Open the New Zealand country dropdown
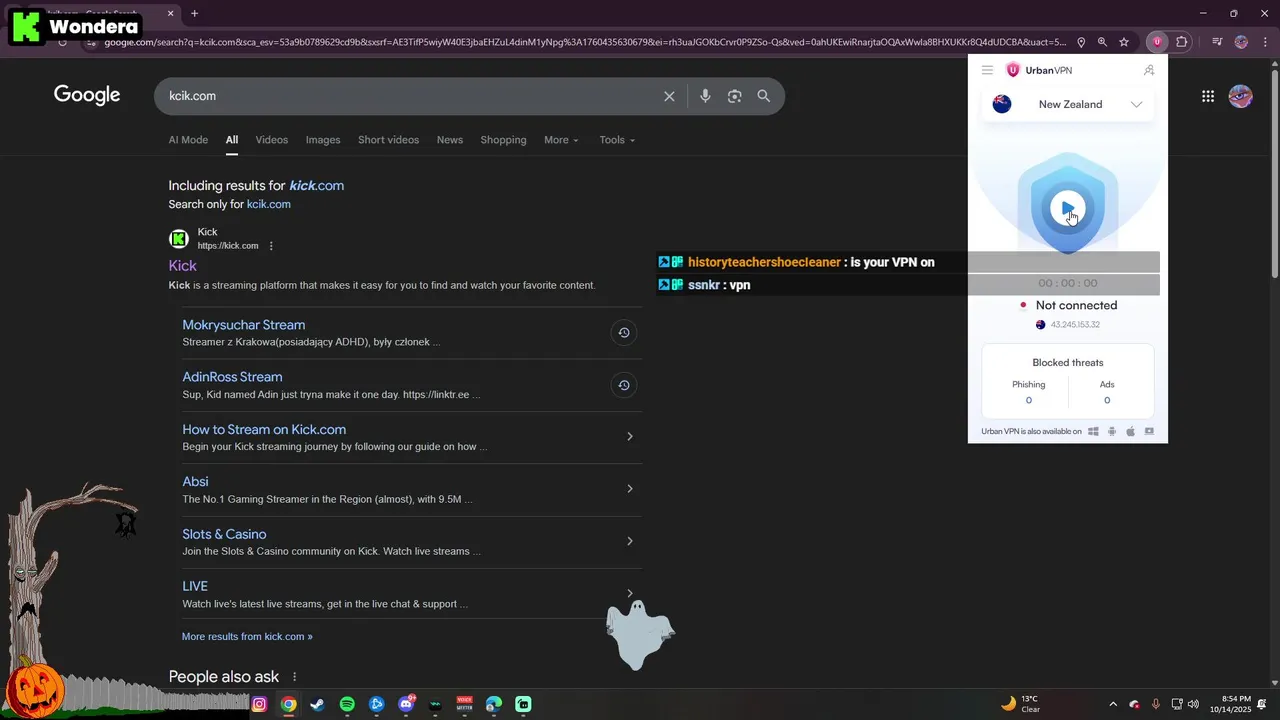The width and height of the screenshot is (1280, 720). click(x=1067, y=104)
